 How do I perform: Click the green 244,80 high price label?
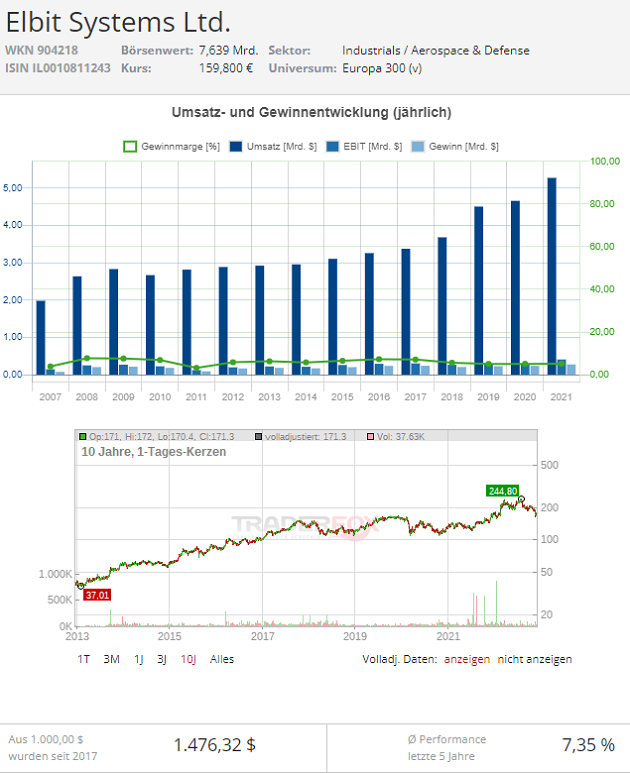pyautogui.click(x=502, y=491)
